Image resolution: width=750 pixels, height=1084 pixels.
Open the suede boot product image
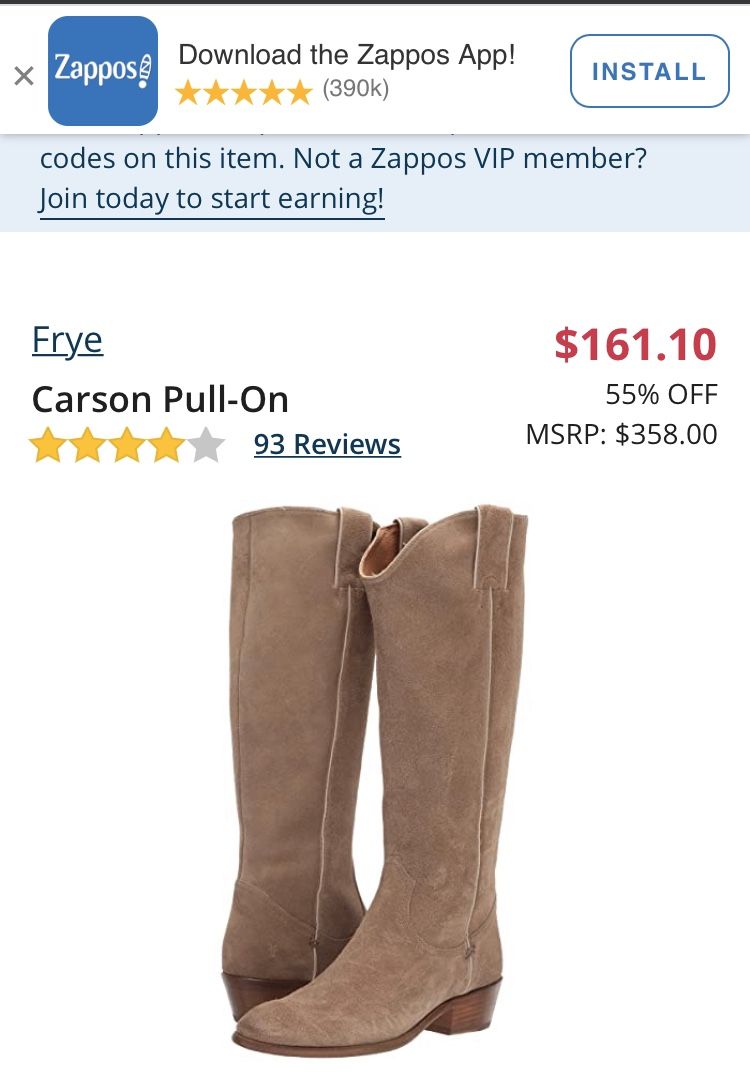point(375,781)
